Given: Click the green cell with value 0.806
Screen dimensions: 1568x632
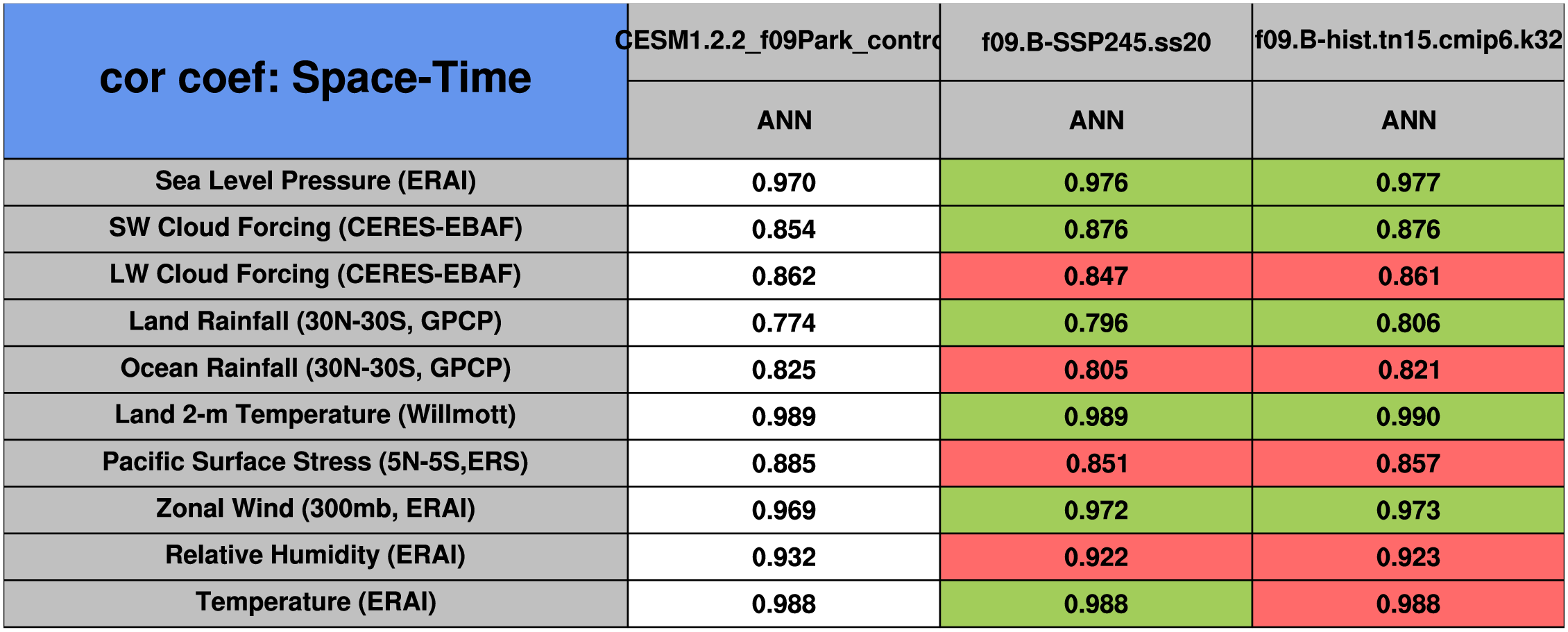Looking at the screenshot, I should tap(1408, 323).
